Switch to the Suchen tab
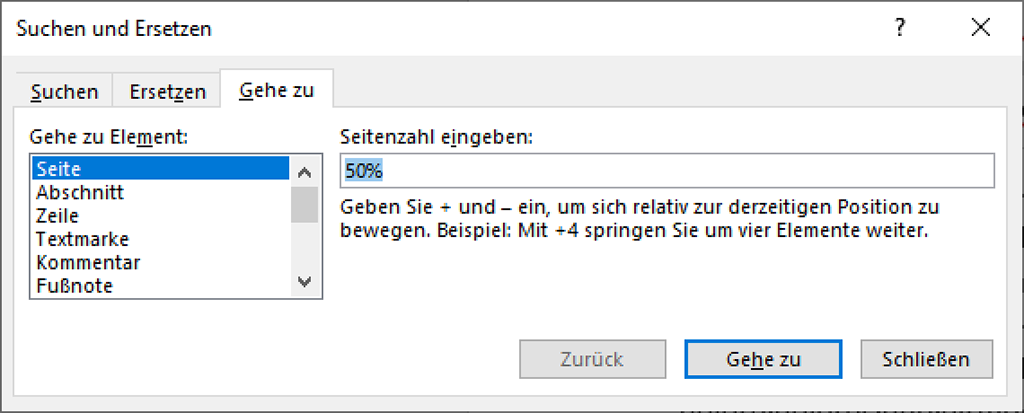This screenshot has height=413, width=1024. (65, 92)
